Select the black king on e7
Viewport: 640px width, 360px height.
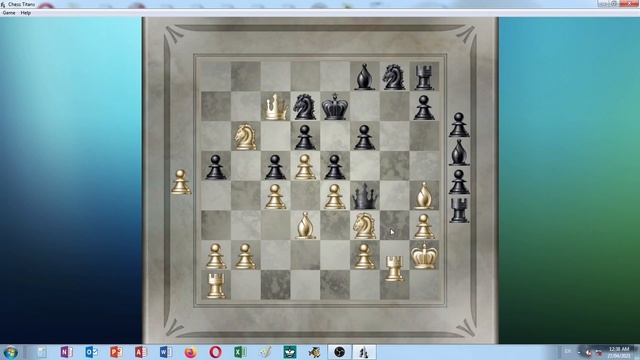(335, 107)
